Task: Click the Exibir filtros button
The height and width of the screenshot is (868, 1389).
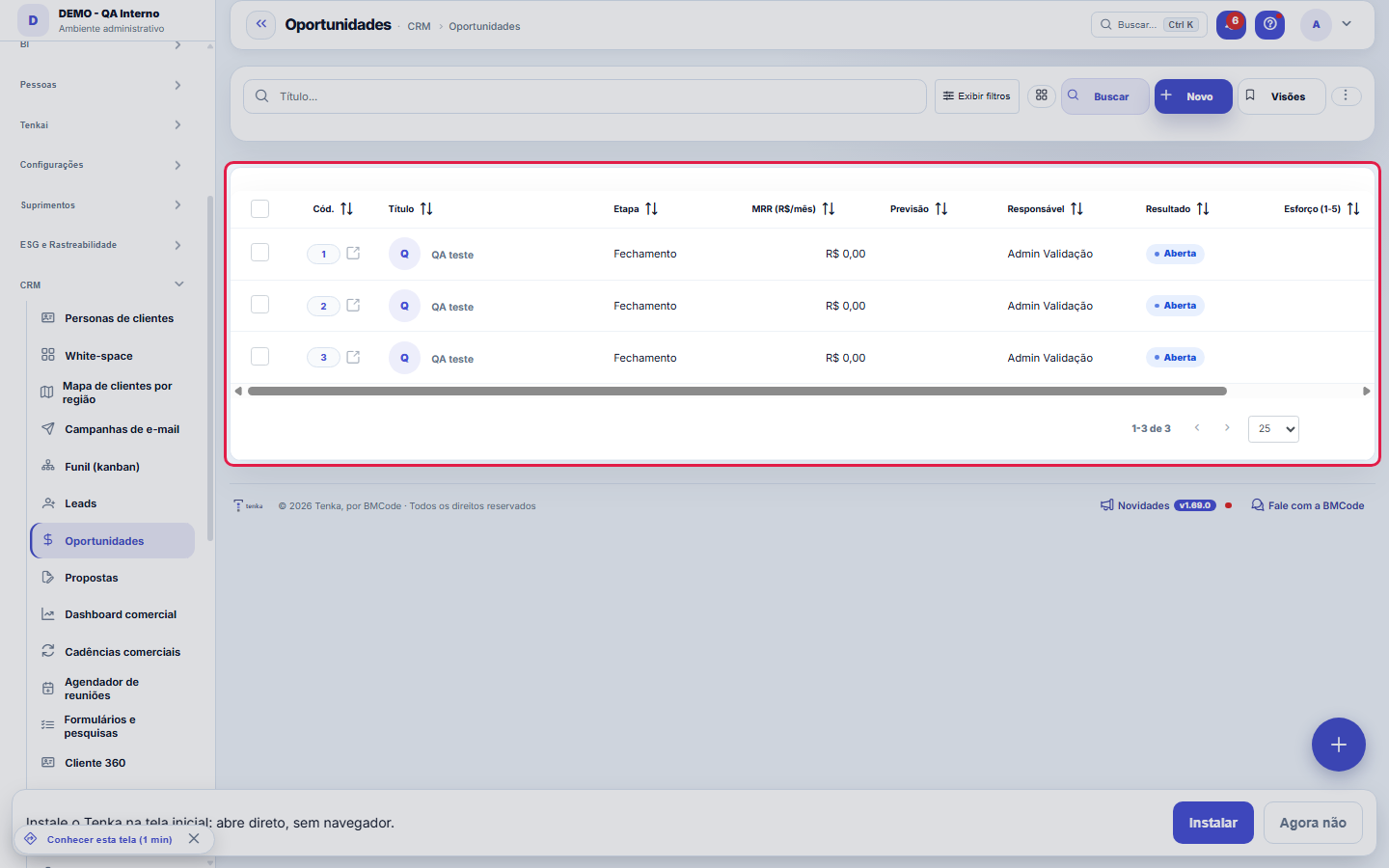Action: click(x=977, y=96)
